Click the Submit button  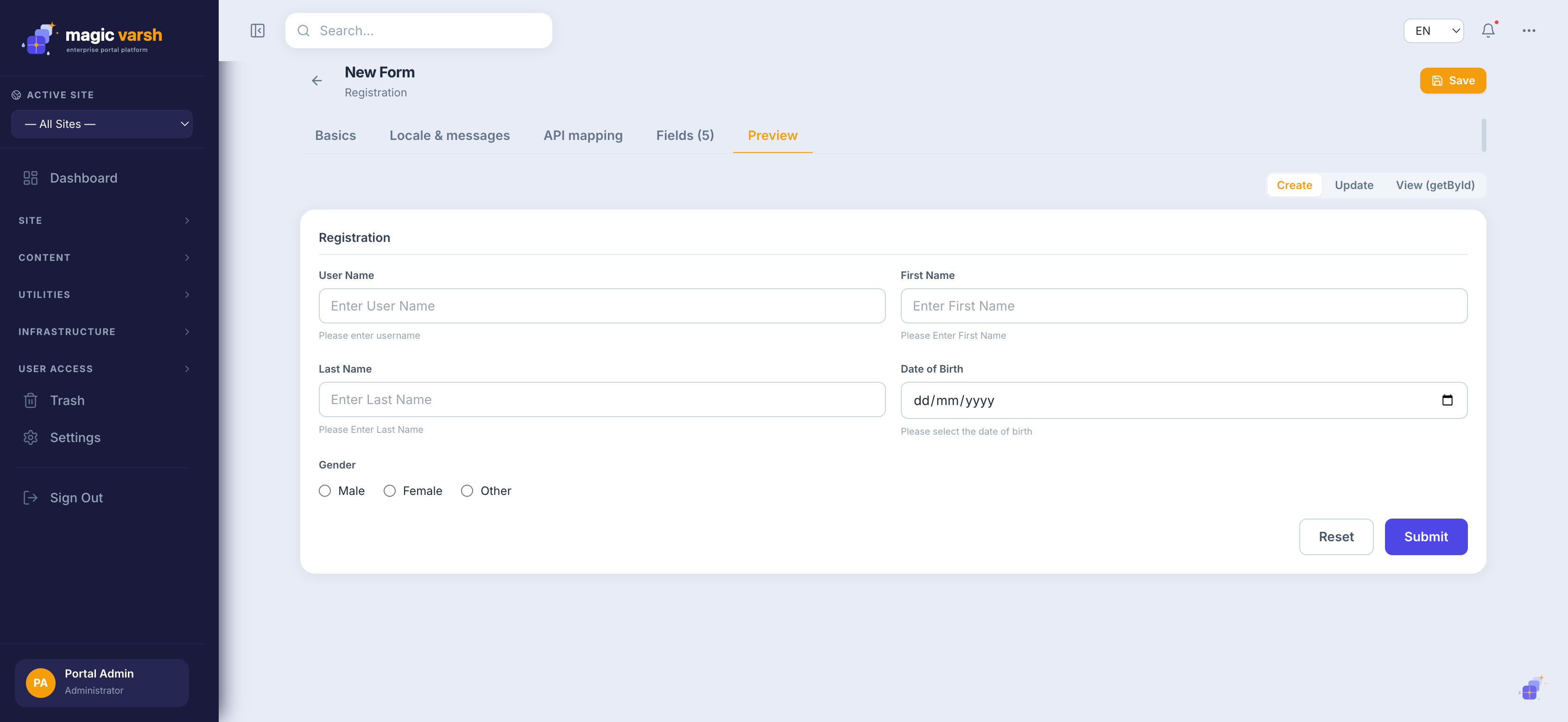[x=1426, y=536]
